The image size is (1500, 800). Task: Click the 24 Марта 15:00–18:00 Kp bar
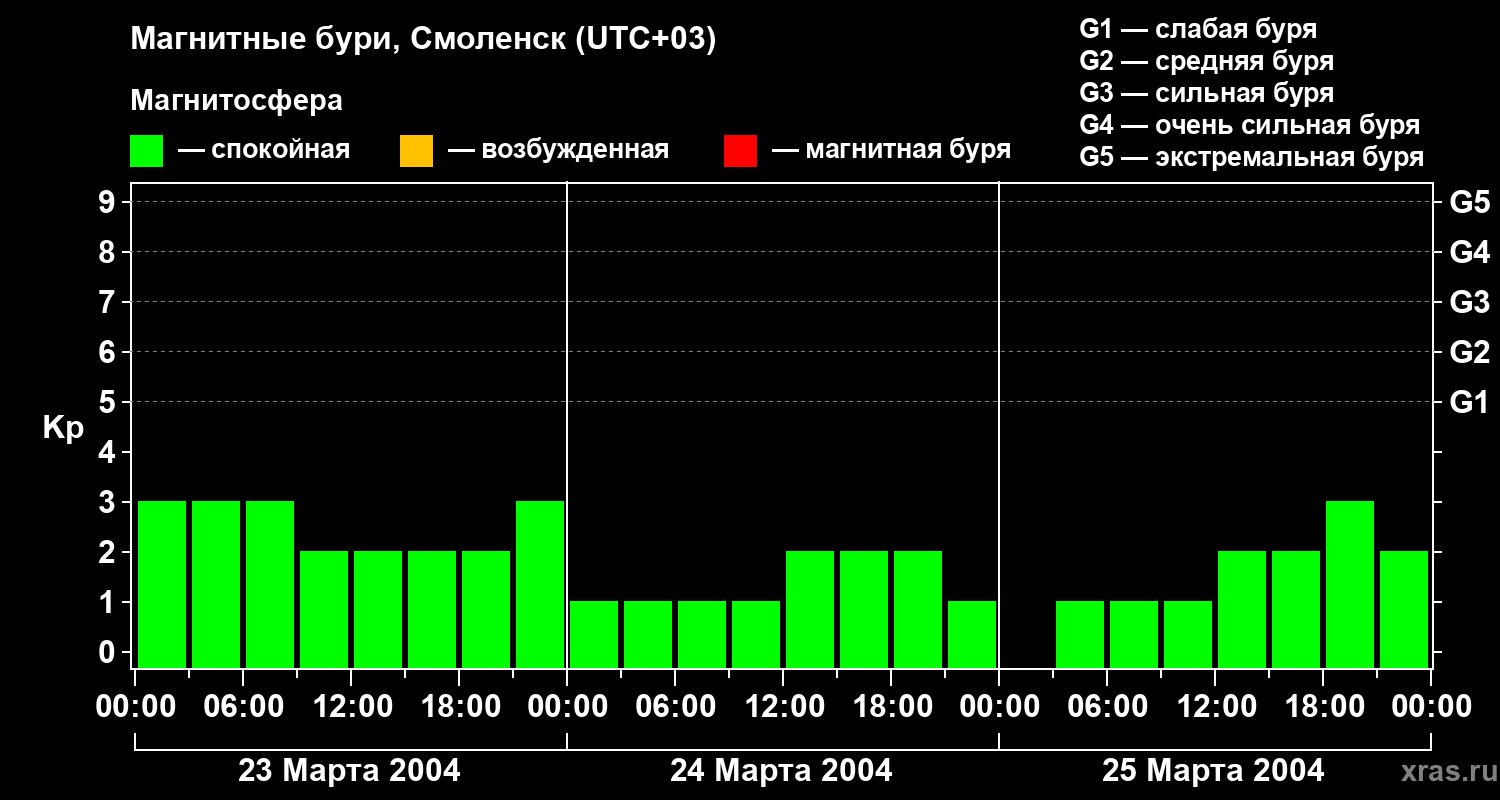pos(864,609)
